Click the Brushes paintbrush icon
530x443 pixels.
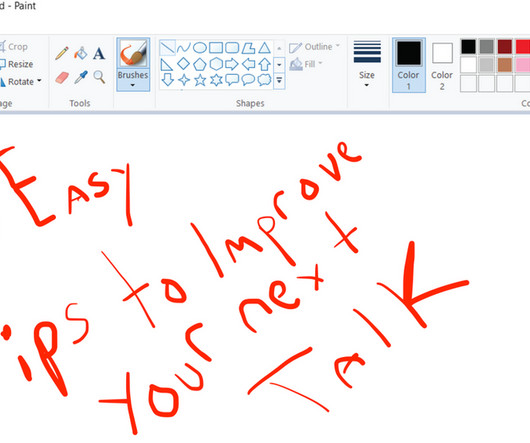pyautogui.click(x=133, y=53)
